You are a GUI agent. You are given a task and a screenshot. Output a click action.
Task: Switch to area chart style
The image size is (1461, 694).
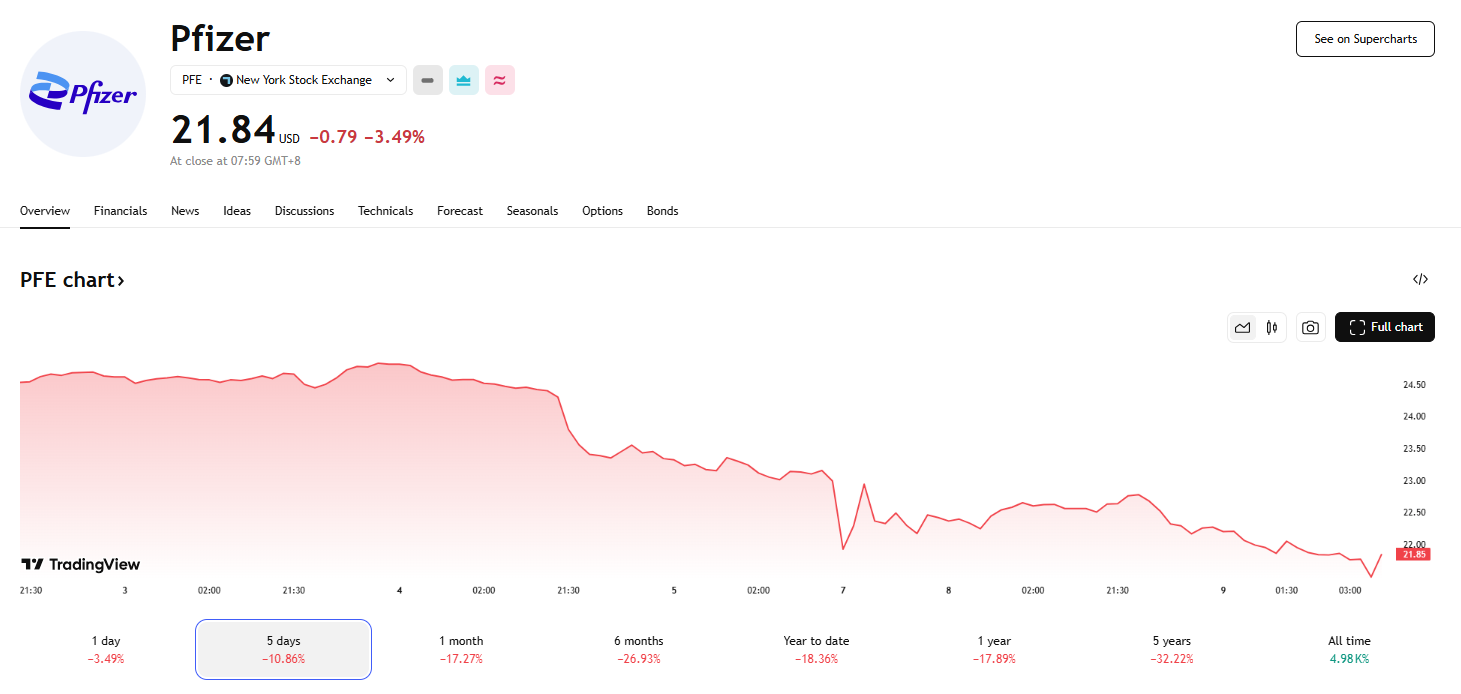pyautogui.click(x=1243, y=327)
